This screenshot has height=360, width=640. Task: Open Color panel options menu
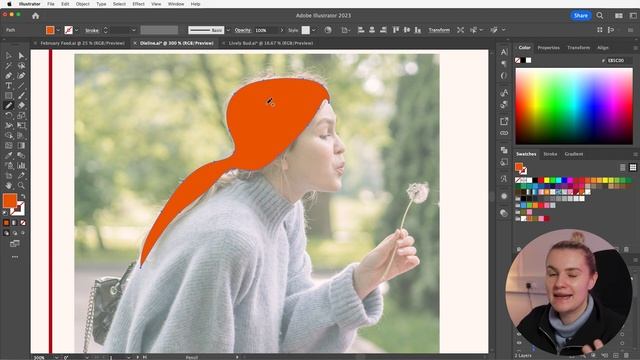click(x=635, y=48)
